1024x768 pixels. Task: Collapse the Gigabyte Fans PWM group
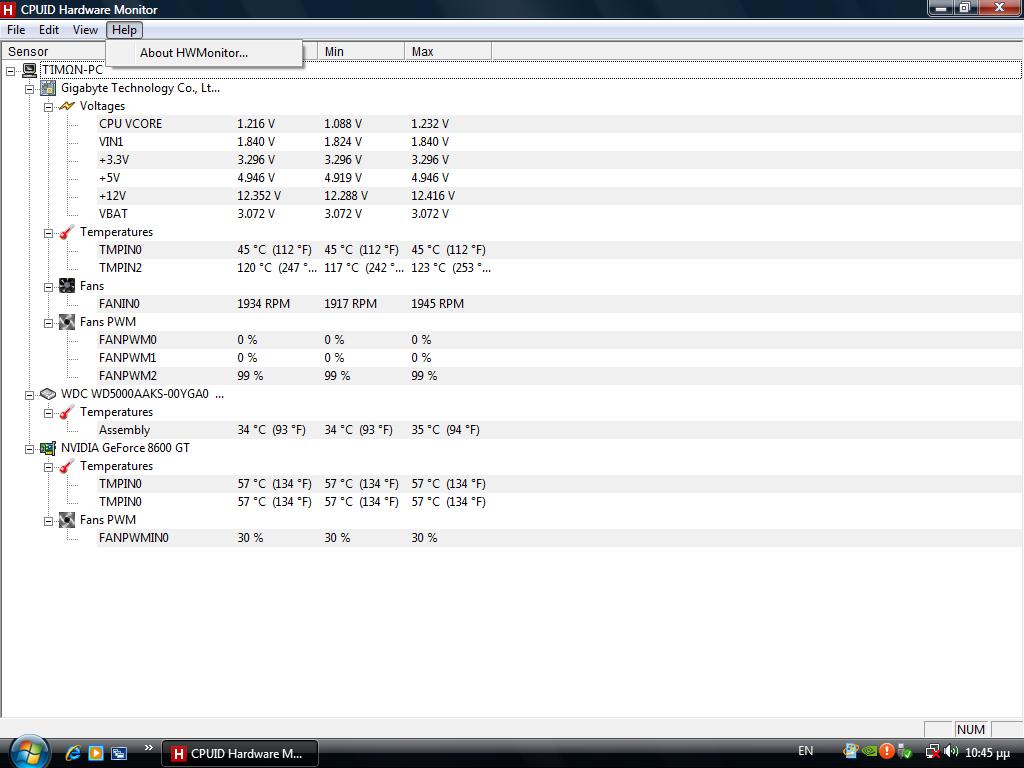48,323
